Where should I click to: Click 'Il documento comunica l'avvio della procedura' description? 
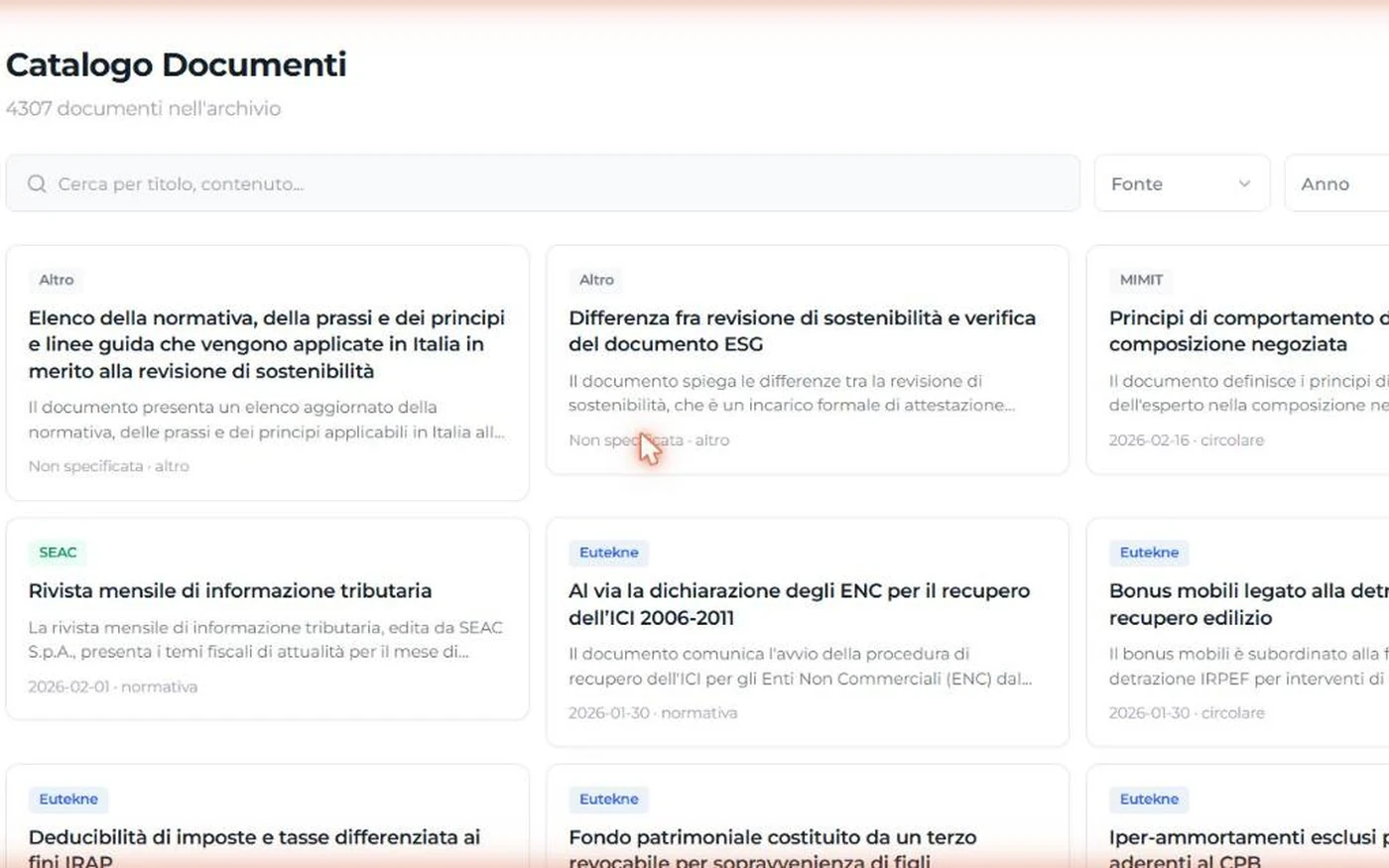(801, 666)
